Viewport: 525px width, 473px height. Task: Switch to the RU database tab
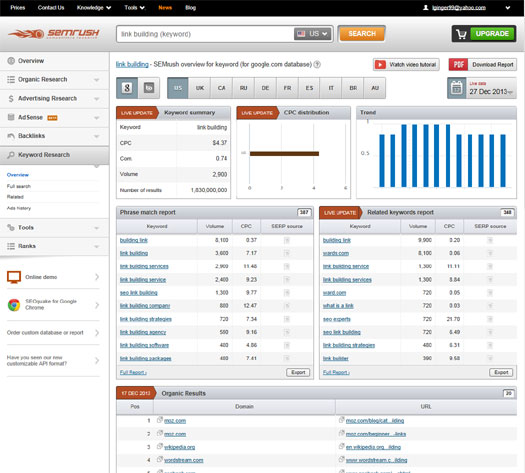pyautogui.click(x=243, y=88)
